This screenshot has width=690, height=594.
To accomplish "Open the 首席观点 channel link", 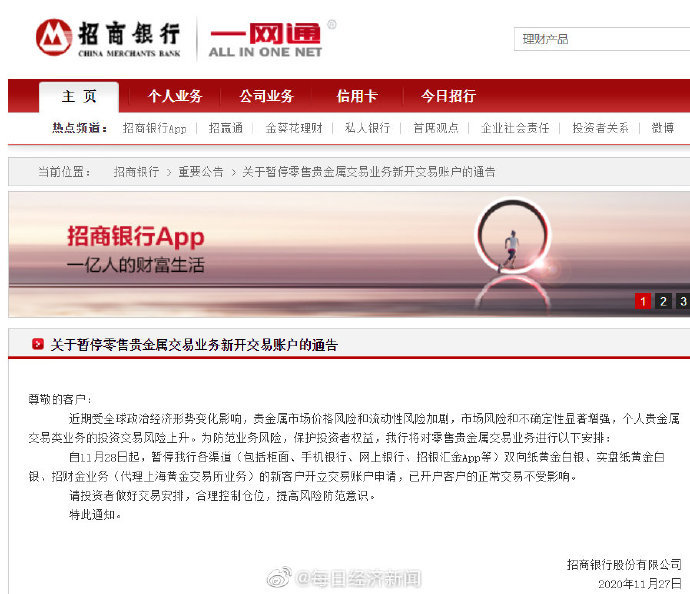I will pos(436,128).
